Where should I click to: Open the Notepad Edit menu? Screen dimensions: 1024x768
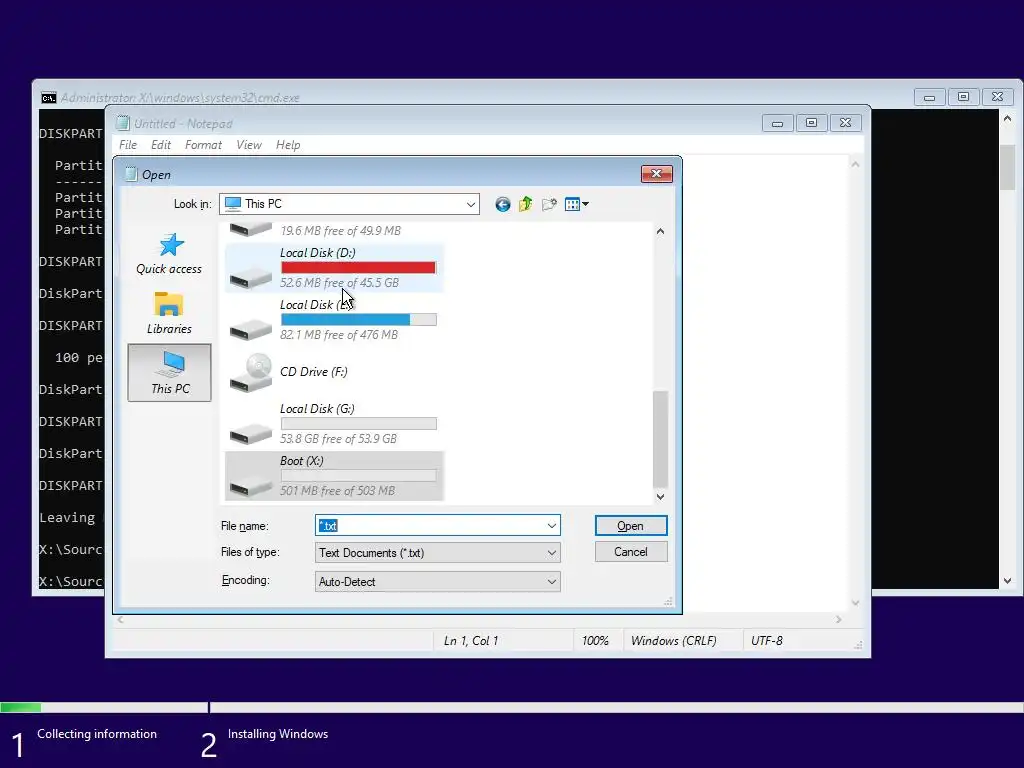point(161,145)
